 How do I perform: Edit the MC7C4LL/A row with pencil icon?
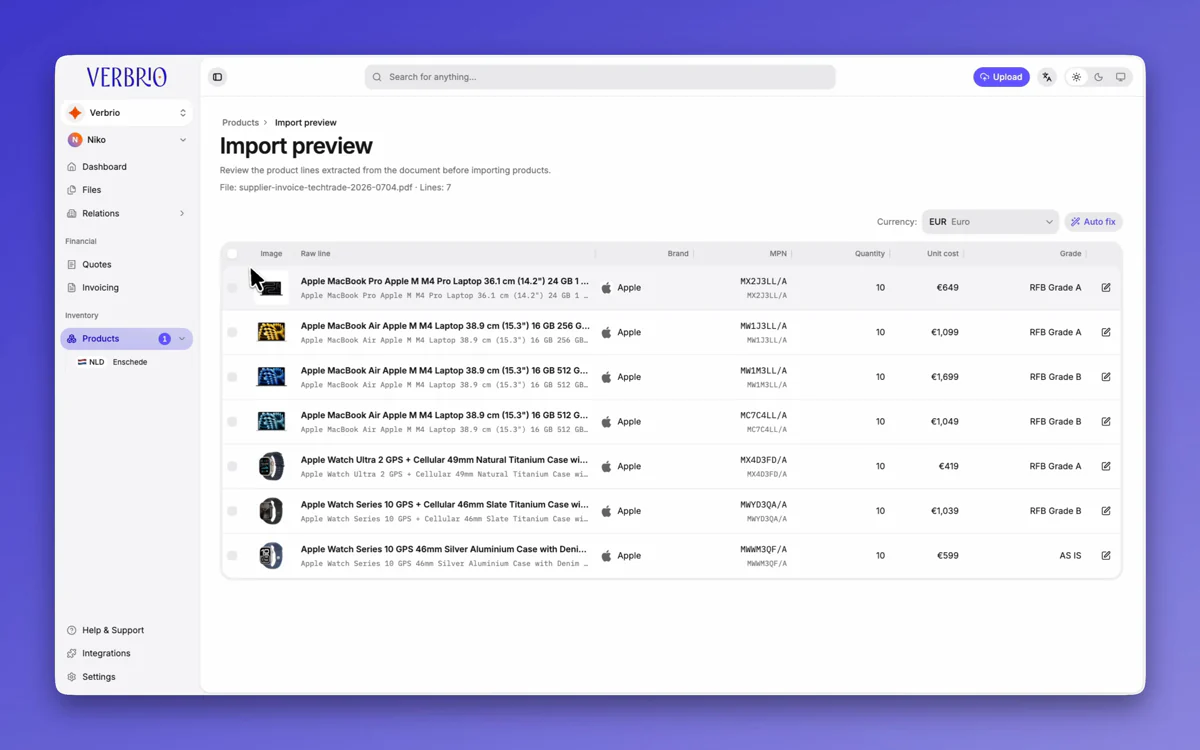[1106, 422]
